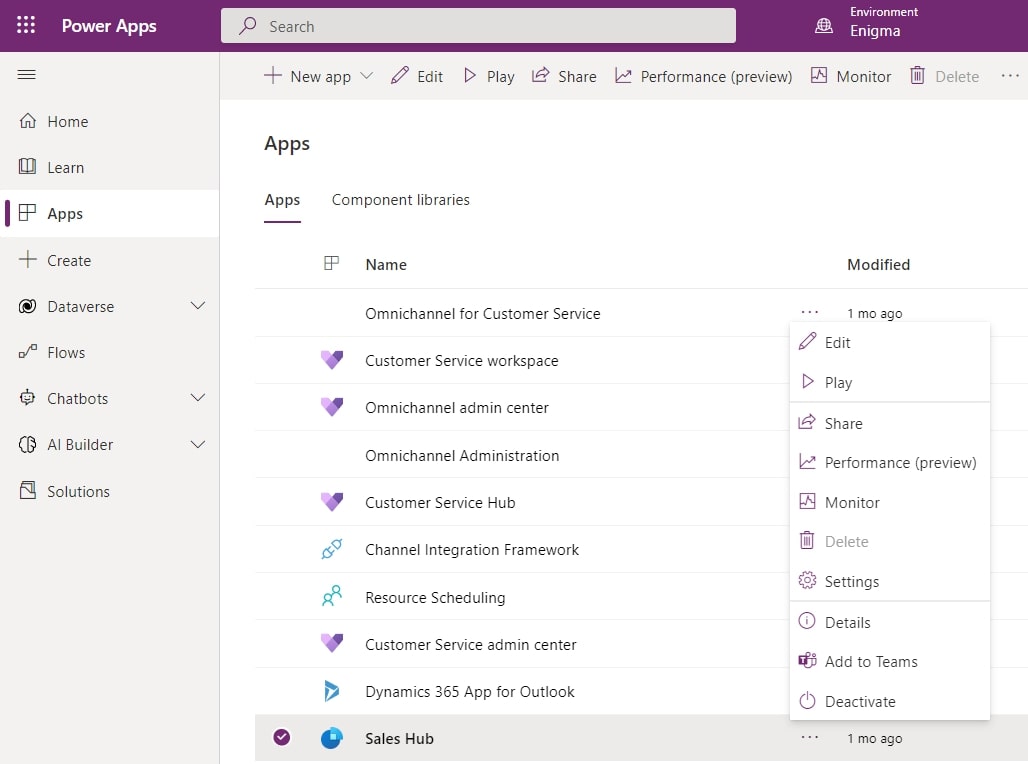Expand the Dataverse section chevron
1028x764 pixels.
pos(196,306)
